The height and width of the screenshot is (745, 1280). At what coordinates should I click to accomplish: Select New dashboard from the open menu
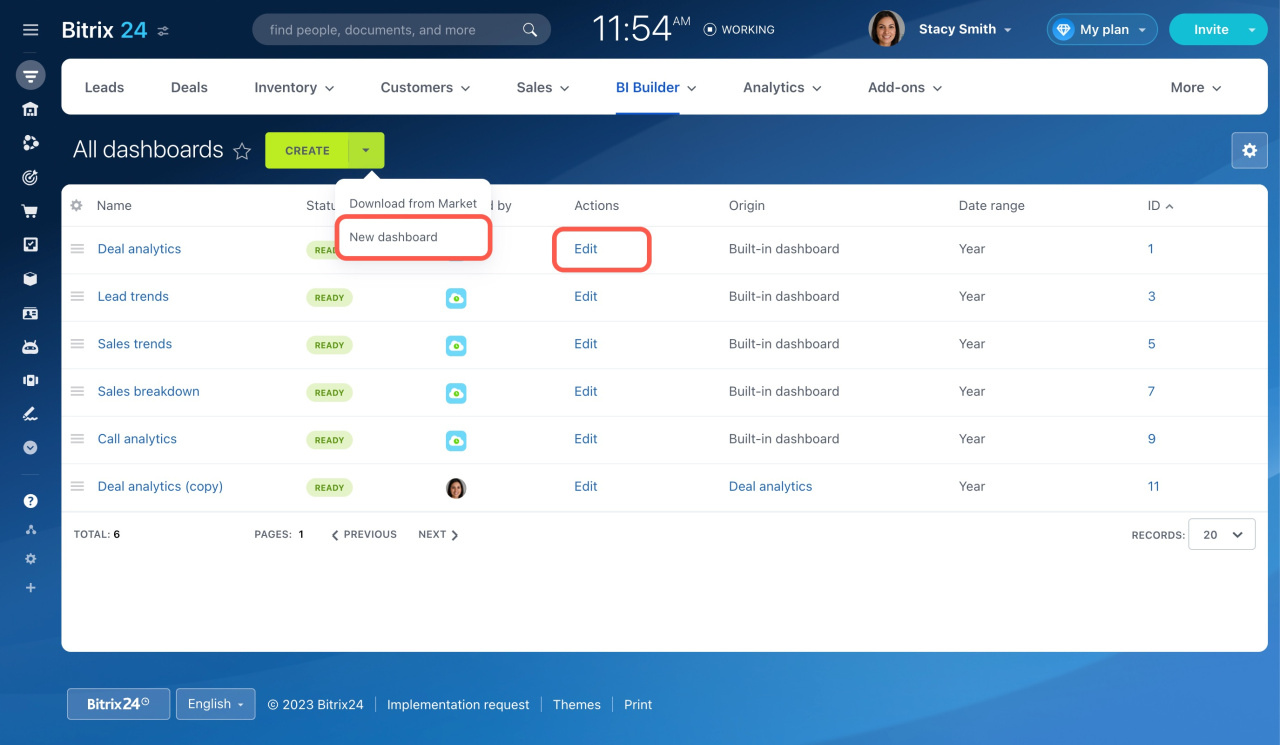[394, 237]
